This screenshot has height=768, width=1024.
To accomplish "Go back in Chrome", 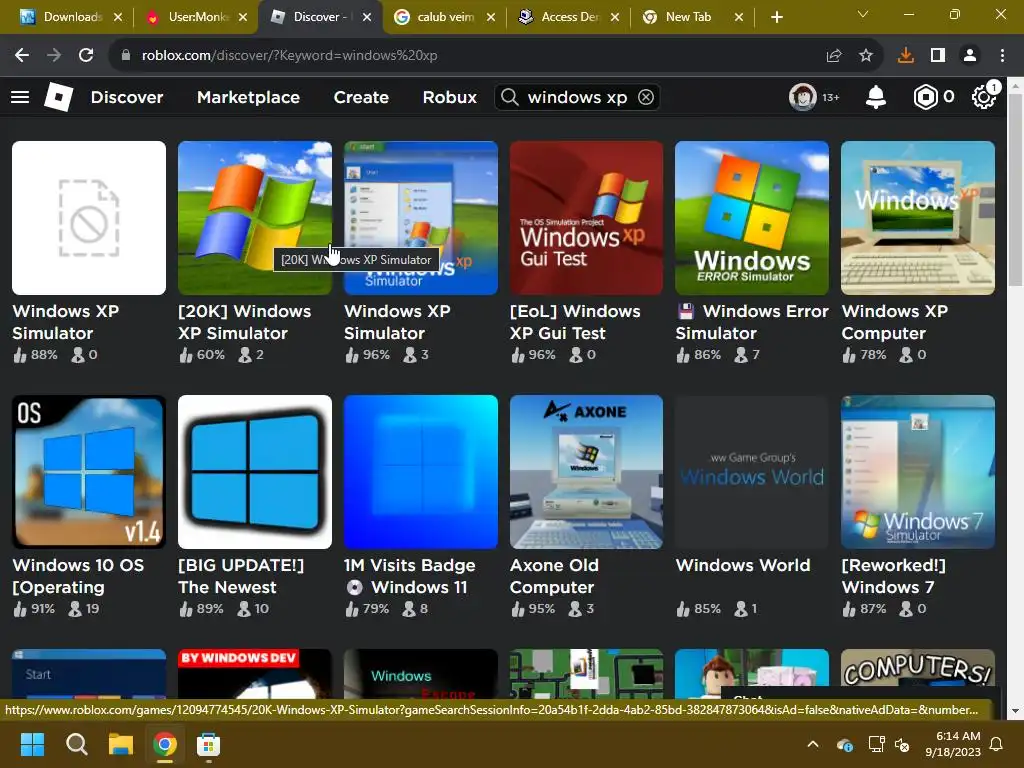I will (22, 56).
